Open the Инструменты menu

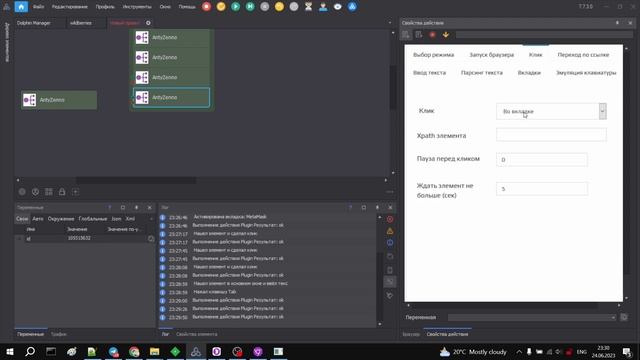click(137, 7)
